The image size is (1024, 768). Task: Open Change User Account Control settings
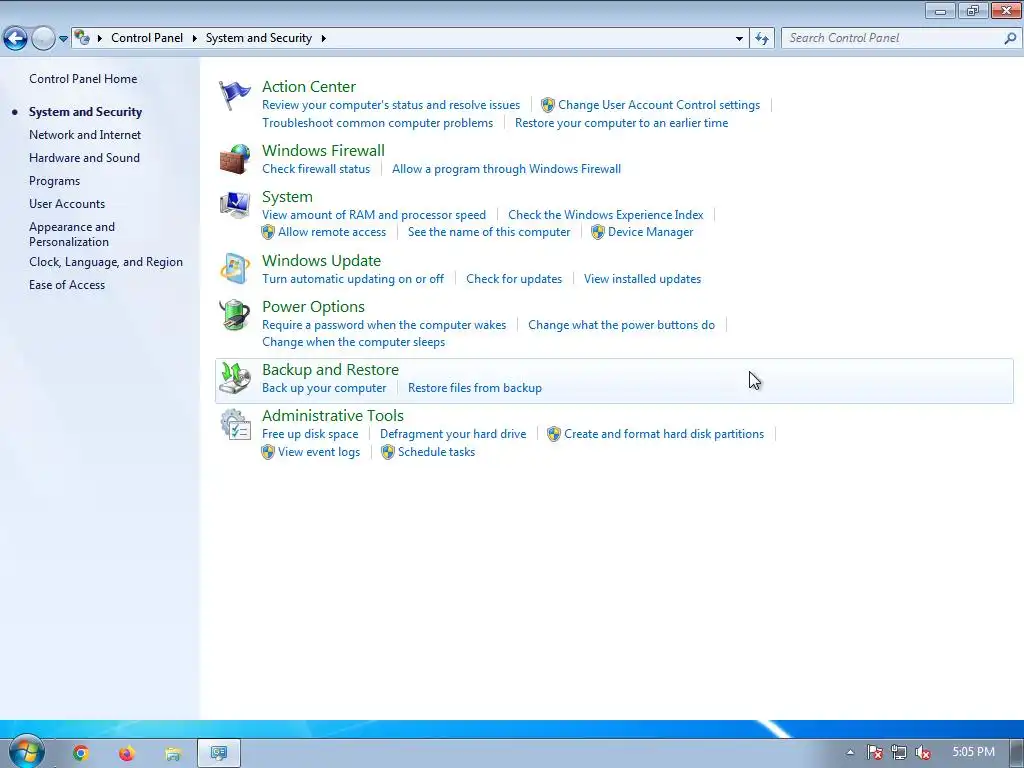[x=659, y=105]
